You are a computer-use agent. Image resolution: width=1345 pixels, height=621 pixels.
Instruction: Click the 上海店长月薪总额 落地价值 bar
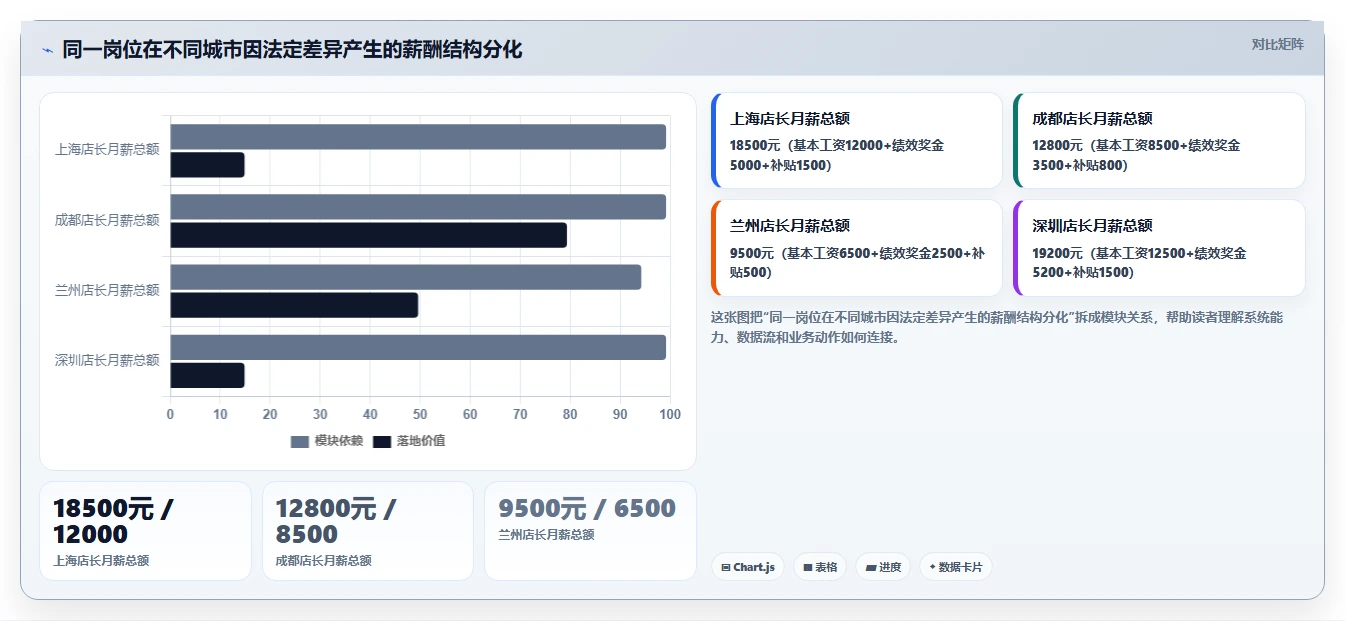[207, 165]
